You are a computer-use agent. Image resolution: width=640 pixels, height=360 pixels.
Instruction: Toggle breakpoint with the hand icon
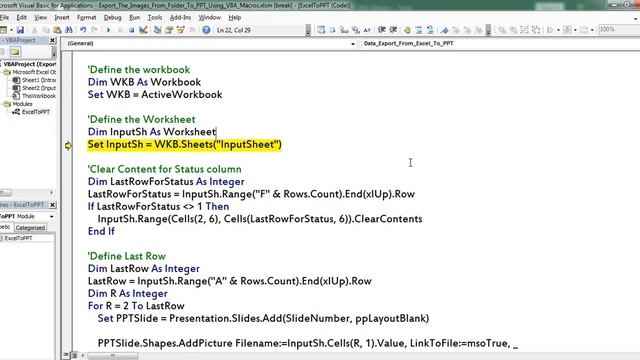(x=407, y=30)
